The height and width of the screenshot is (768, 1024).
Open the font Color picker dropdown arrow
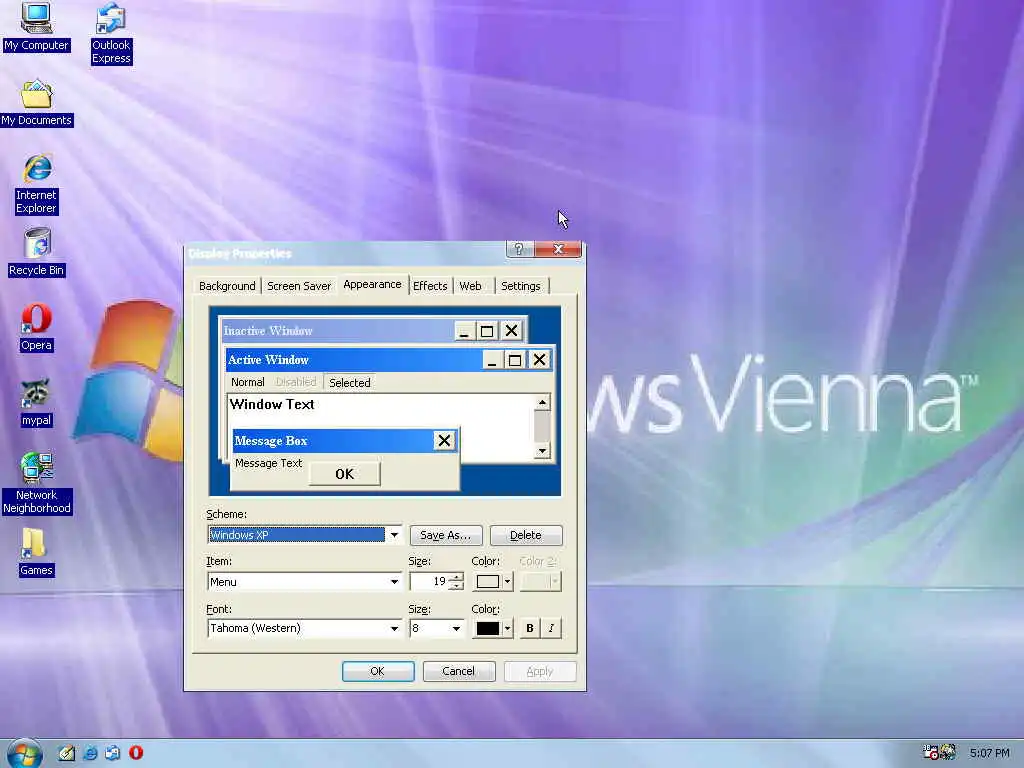507,628
